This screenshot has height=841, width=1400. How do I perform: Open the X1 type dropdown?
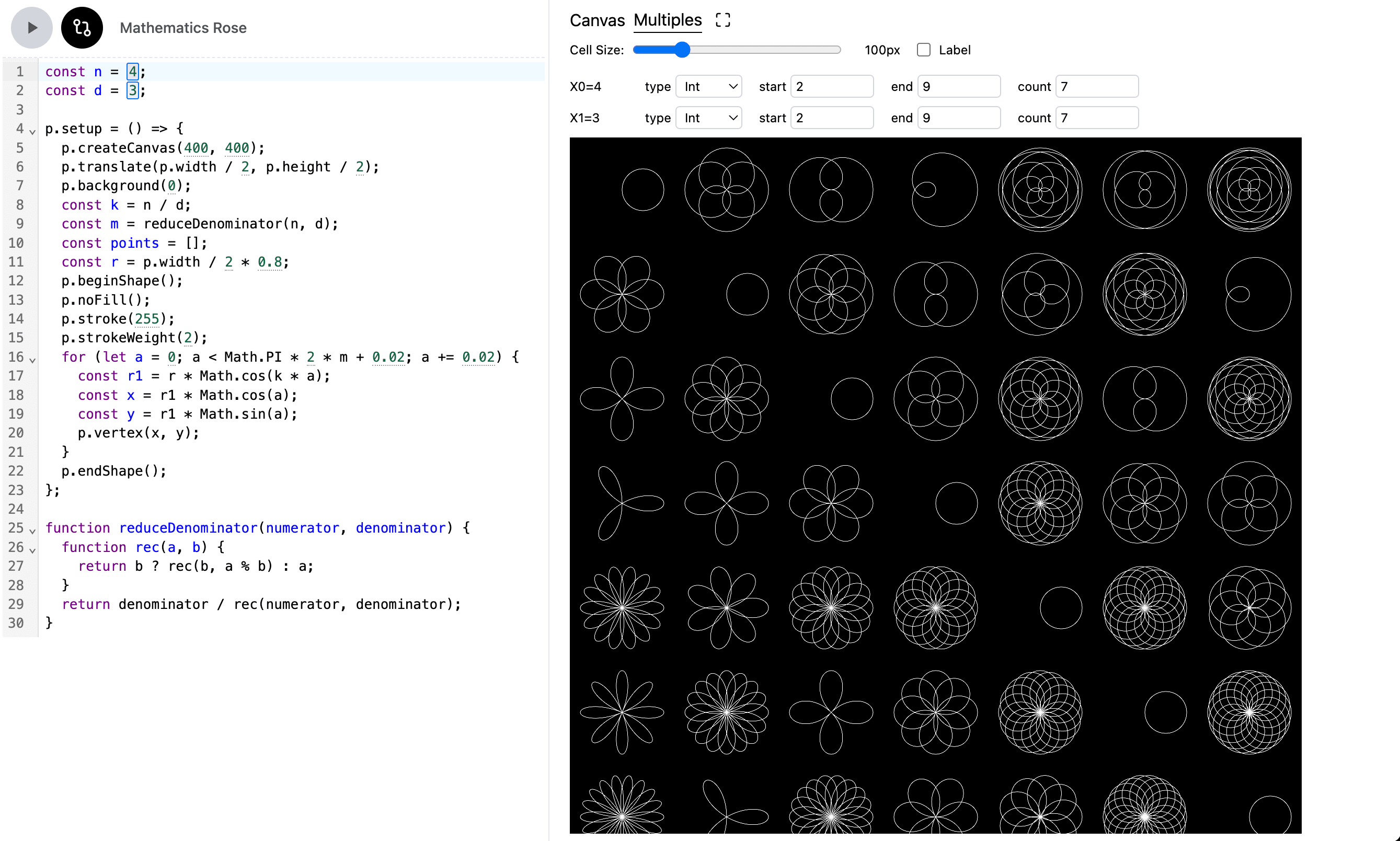coord(708,118)
